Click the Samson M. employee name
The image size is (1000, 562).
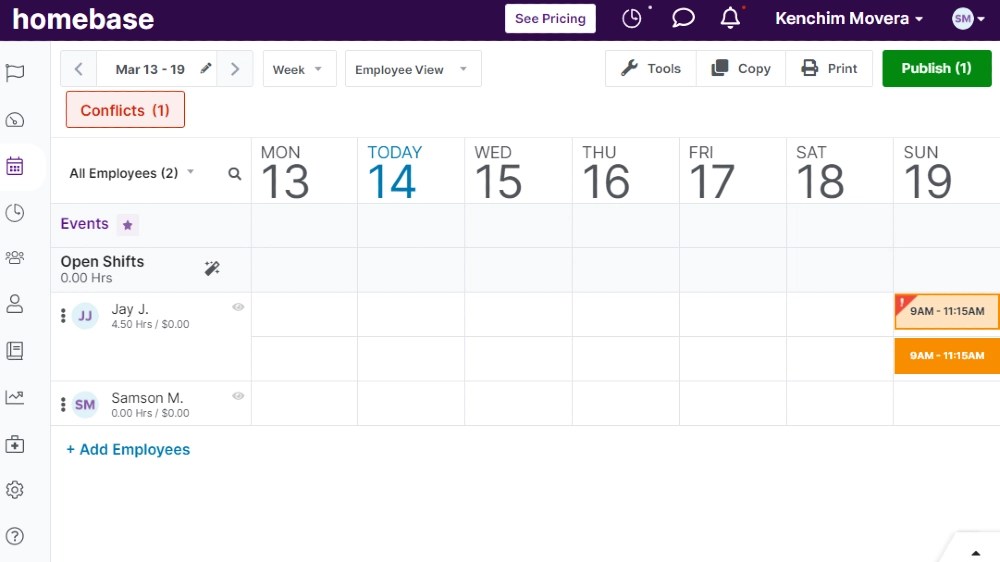147,398
